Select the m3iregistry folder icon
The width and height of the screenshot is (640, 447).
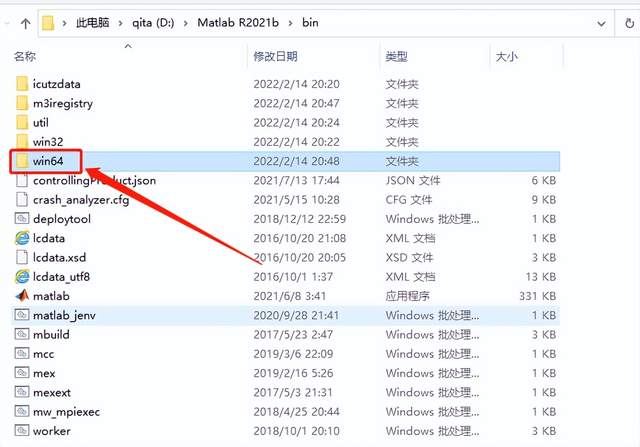point(22,103)
